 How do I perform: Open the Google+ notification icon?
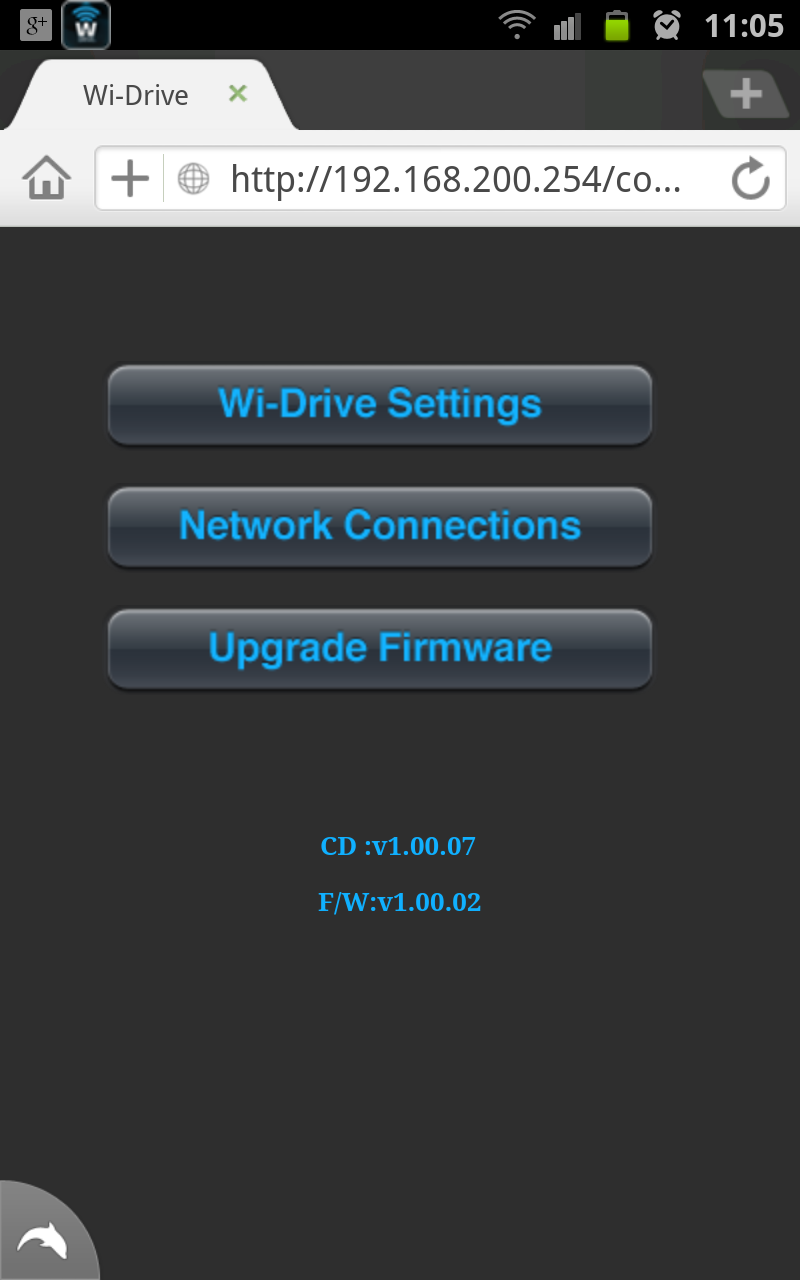coord(36,26)
